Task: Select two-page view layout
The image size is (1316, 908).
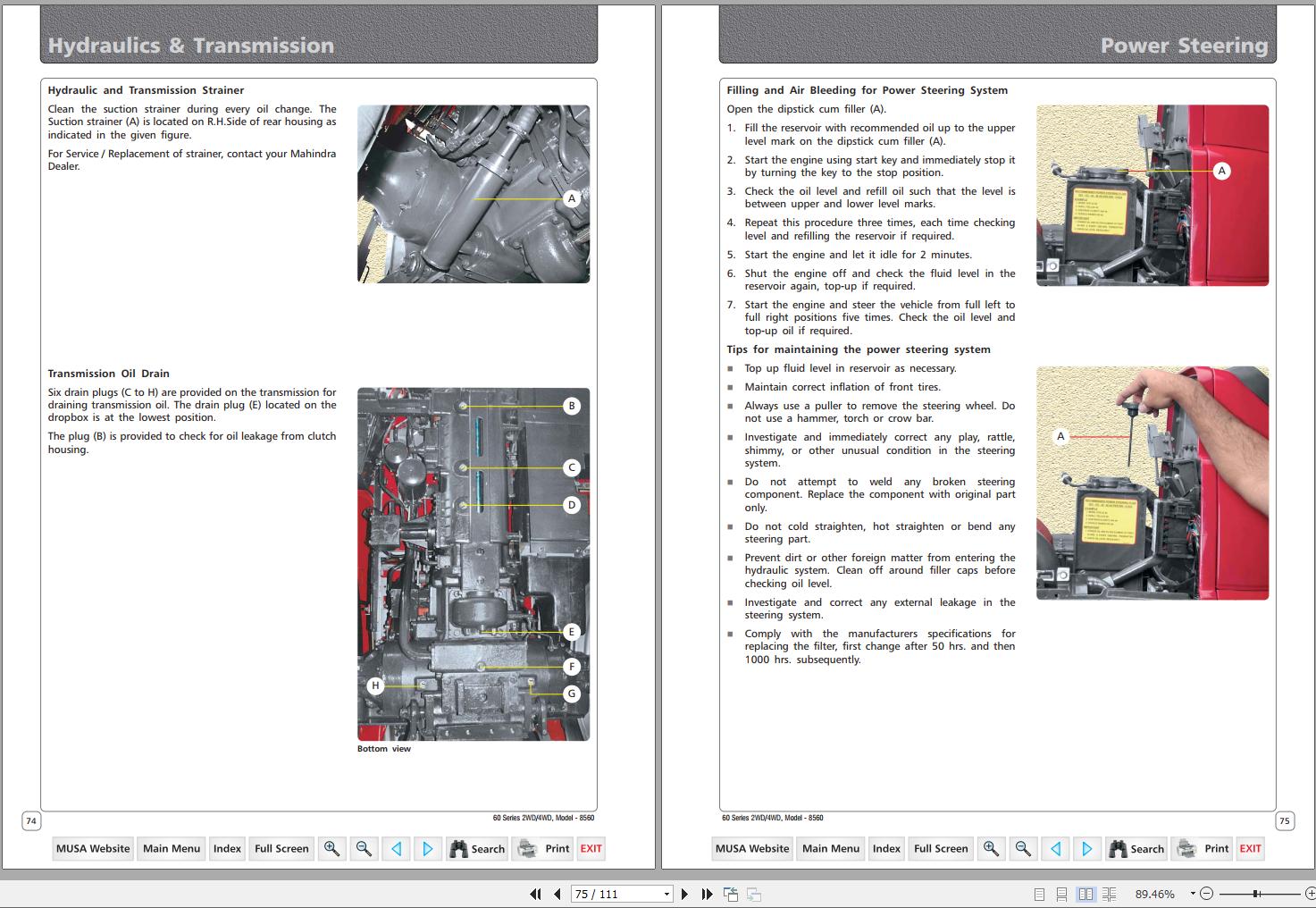Action: (1085, 894)
